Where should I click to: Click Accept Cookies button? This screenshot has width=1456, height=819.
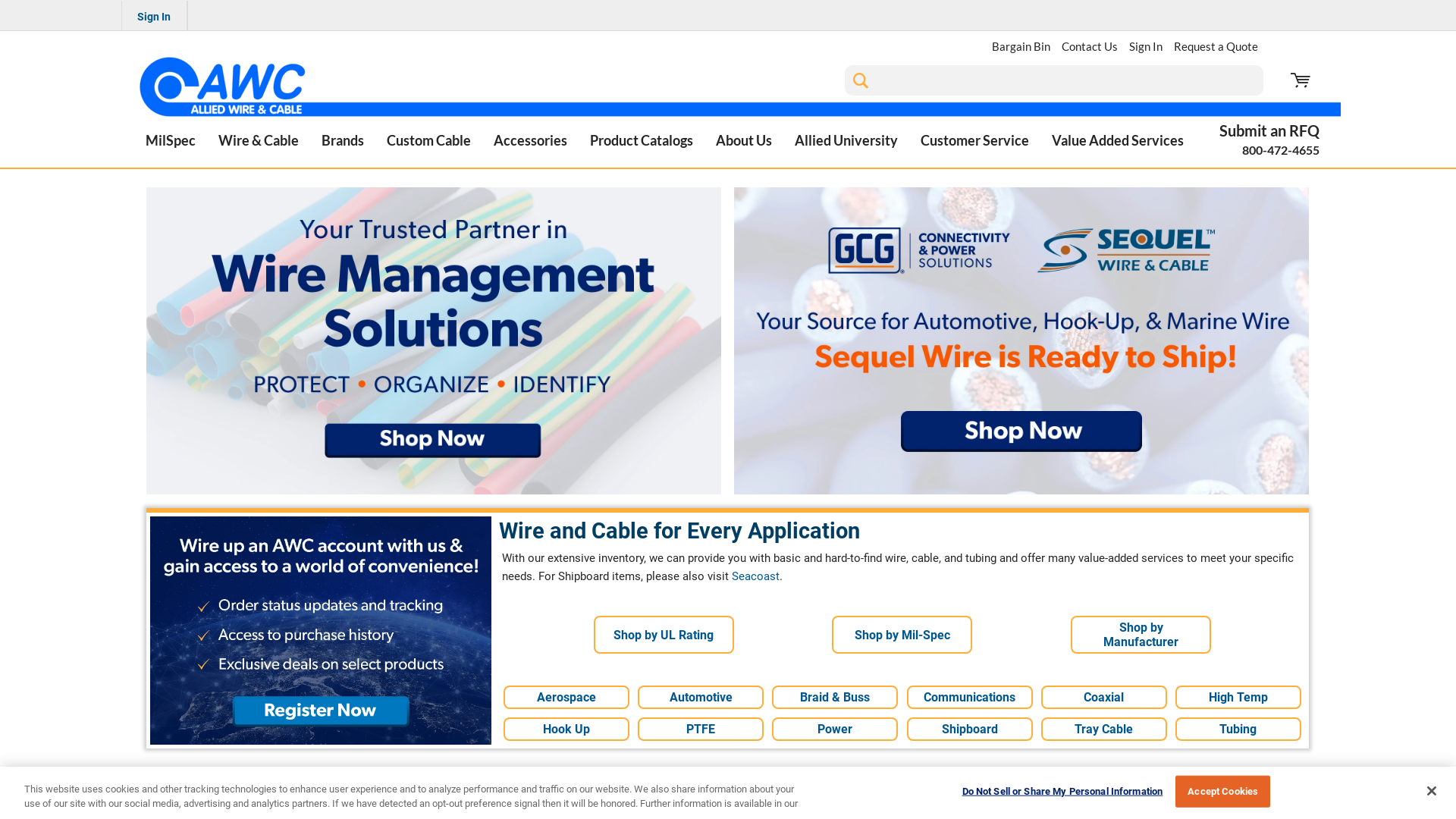(1222, 791)
